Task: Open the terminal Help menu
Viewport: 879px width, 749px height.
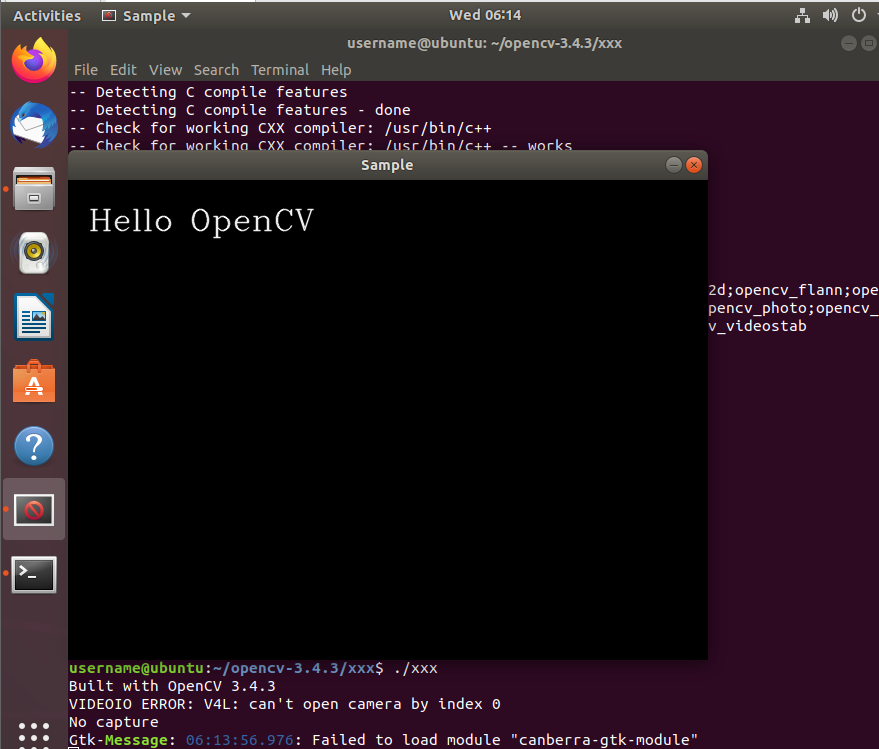Action: click(x=336, y=70)
